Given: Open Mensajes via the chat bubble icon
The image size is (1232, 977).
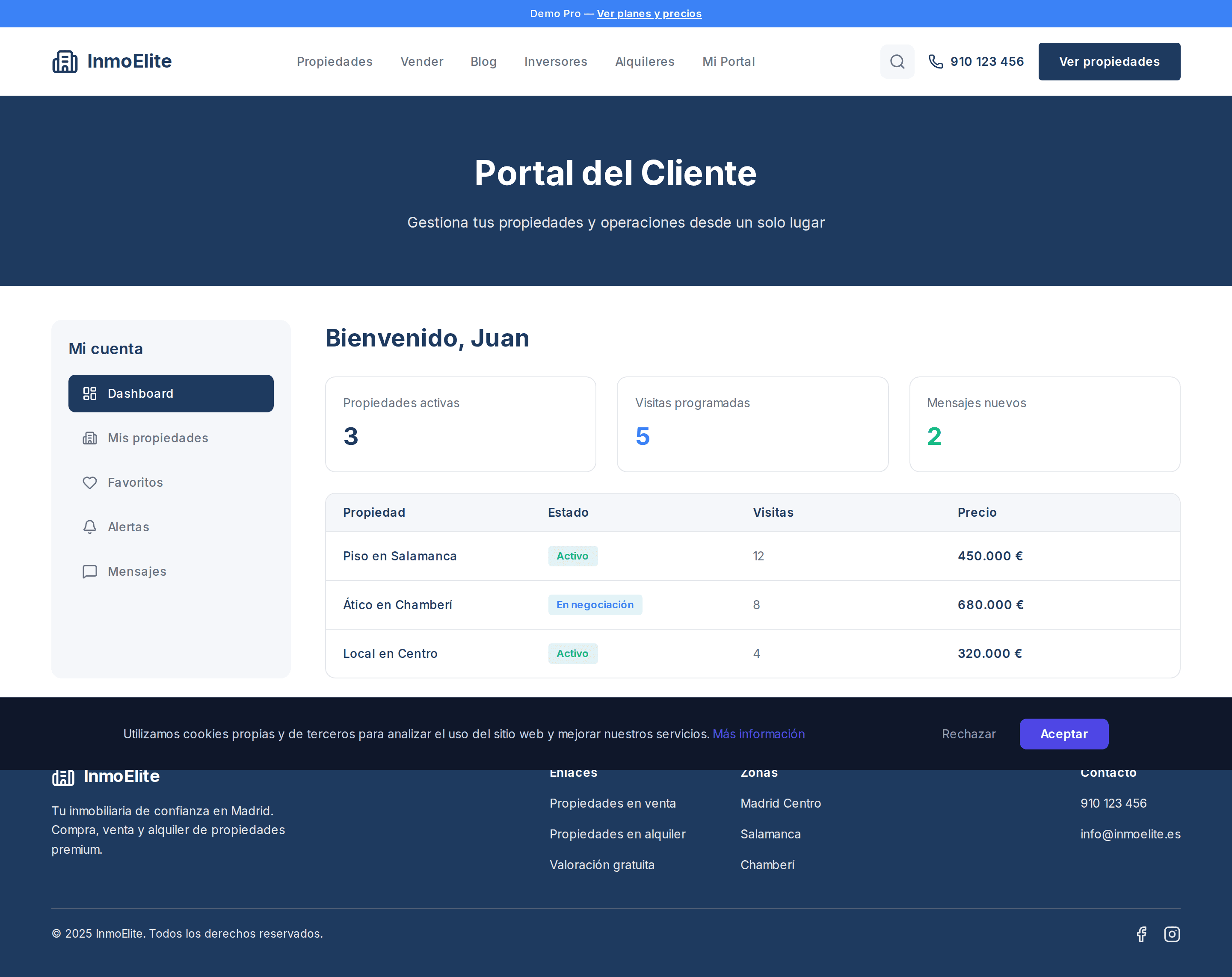Looking at the screenshot, I should 90,571.
